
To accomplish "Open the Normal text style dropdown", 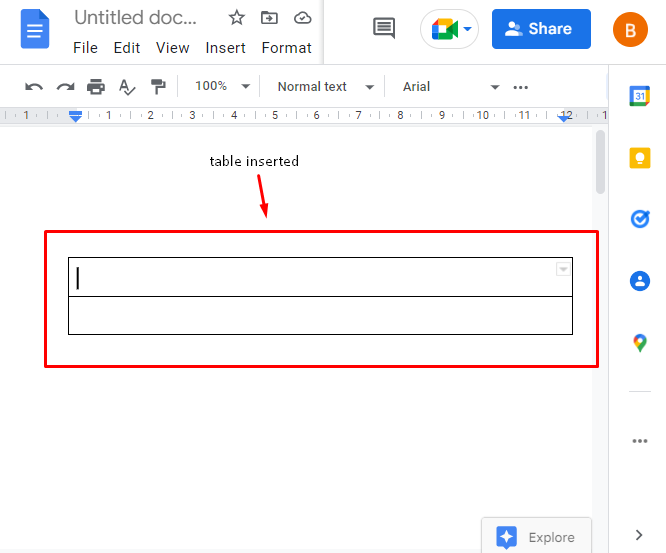I will [326, 87].
